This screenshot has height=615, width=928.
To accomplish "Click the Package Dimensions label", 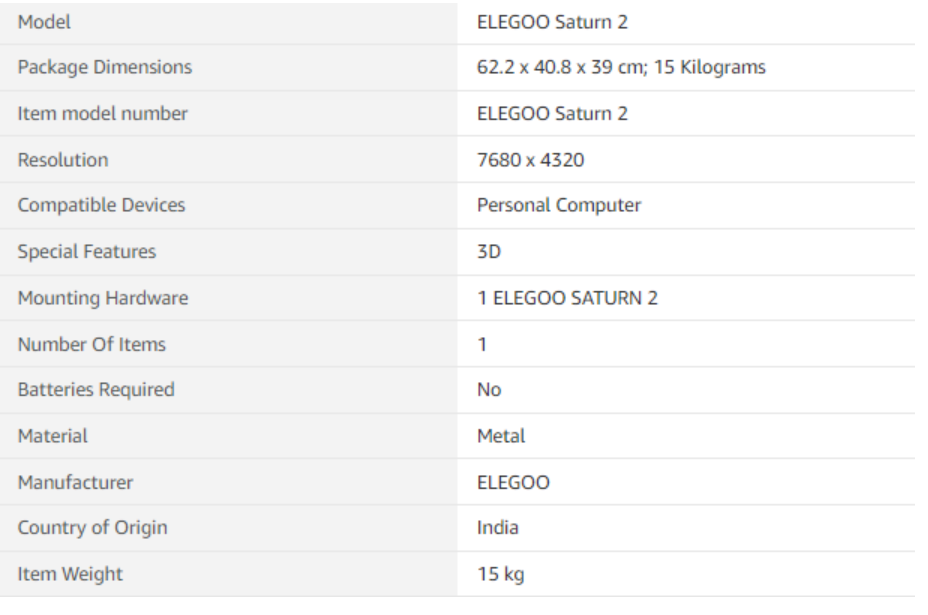I will 105,67.
